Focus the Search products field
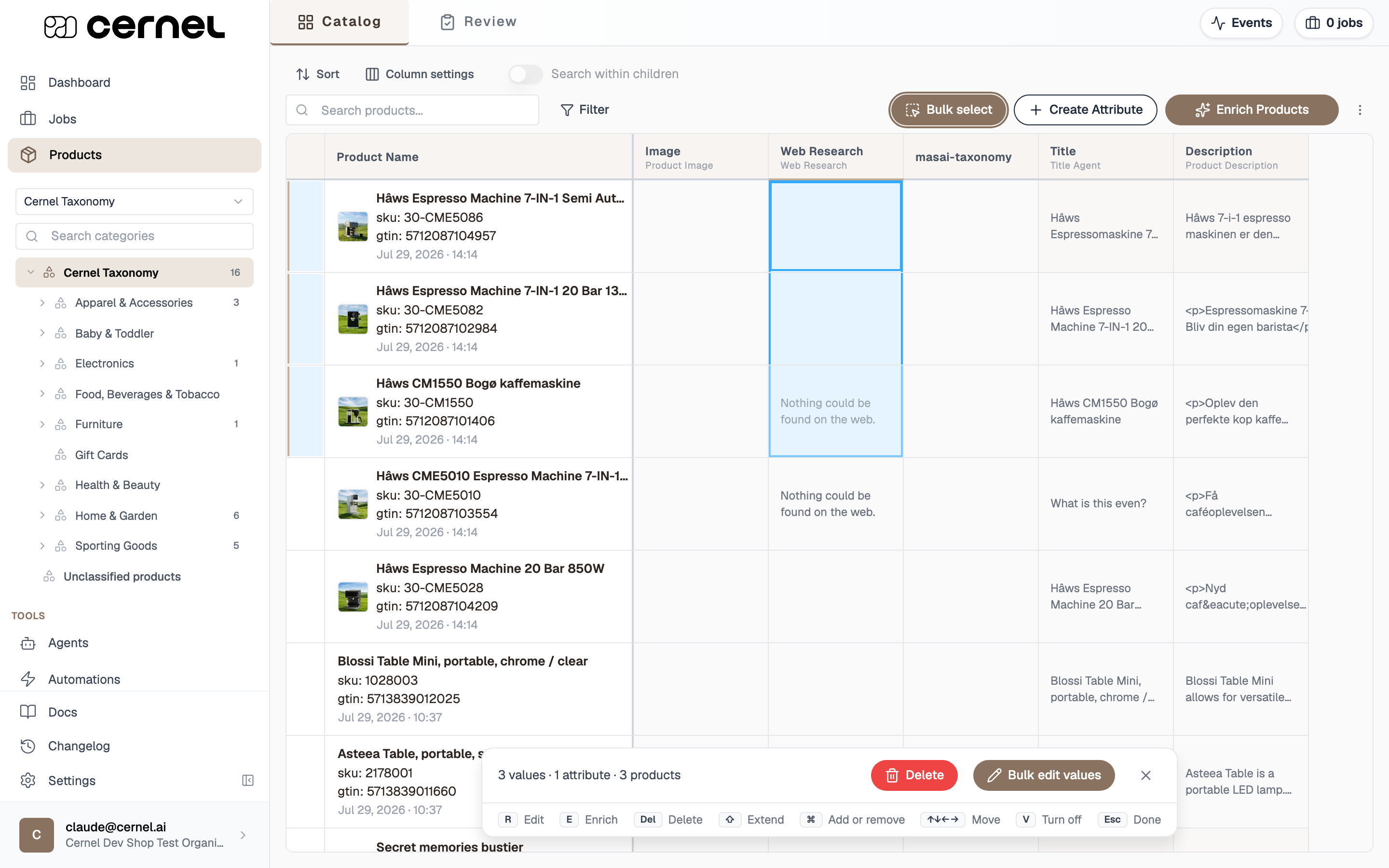Viewport: 1389px width, 868px height. (x=412, y=110)
